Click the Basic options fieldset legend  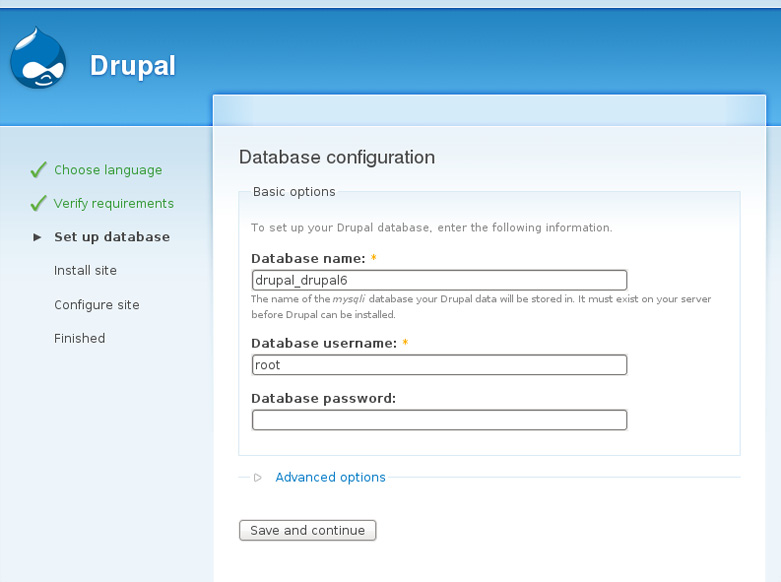294,191
